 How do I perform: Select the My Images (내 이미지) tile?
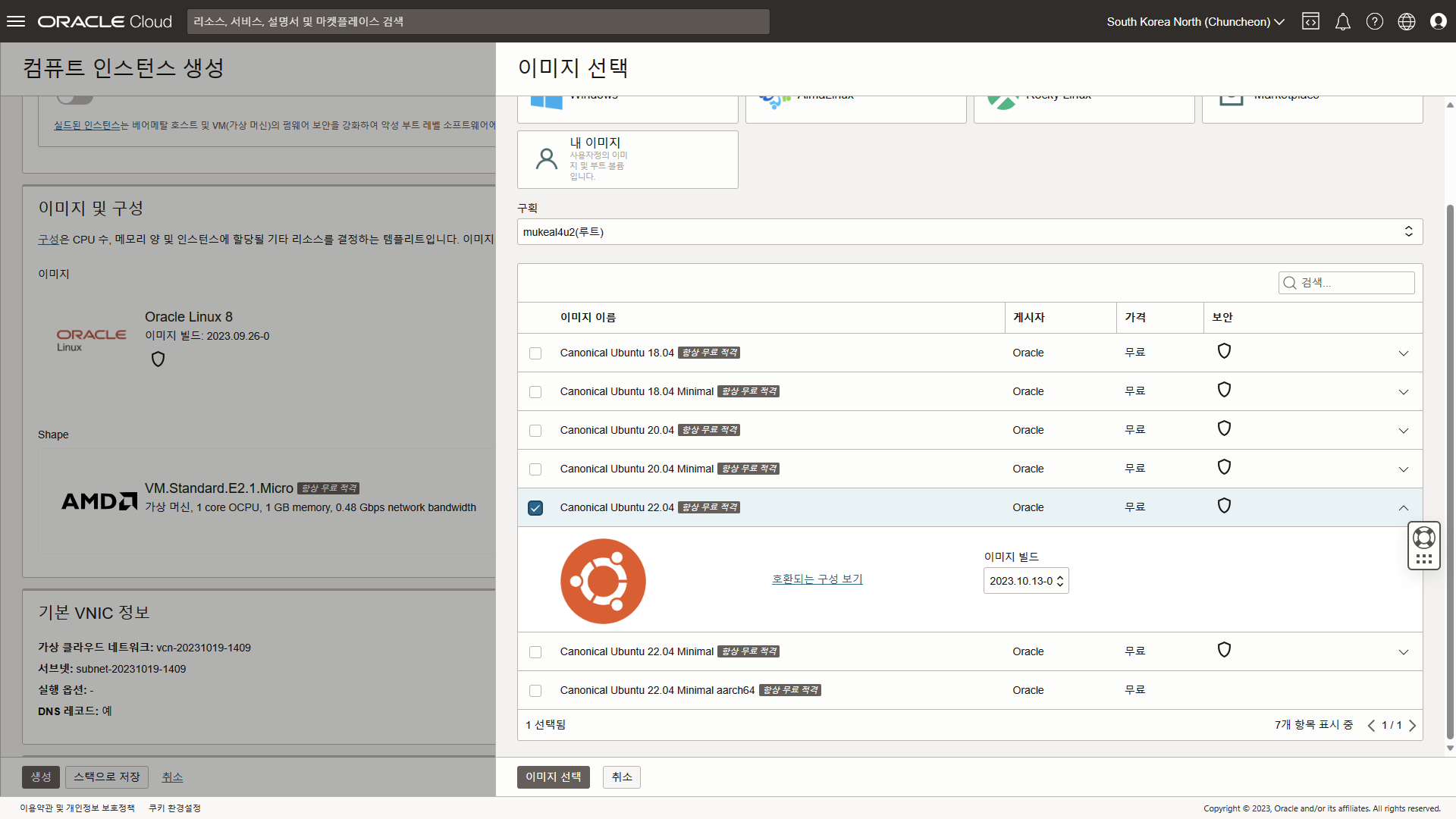tap(627, 159)
